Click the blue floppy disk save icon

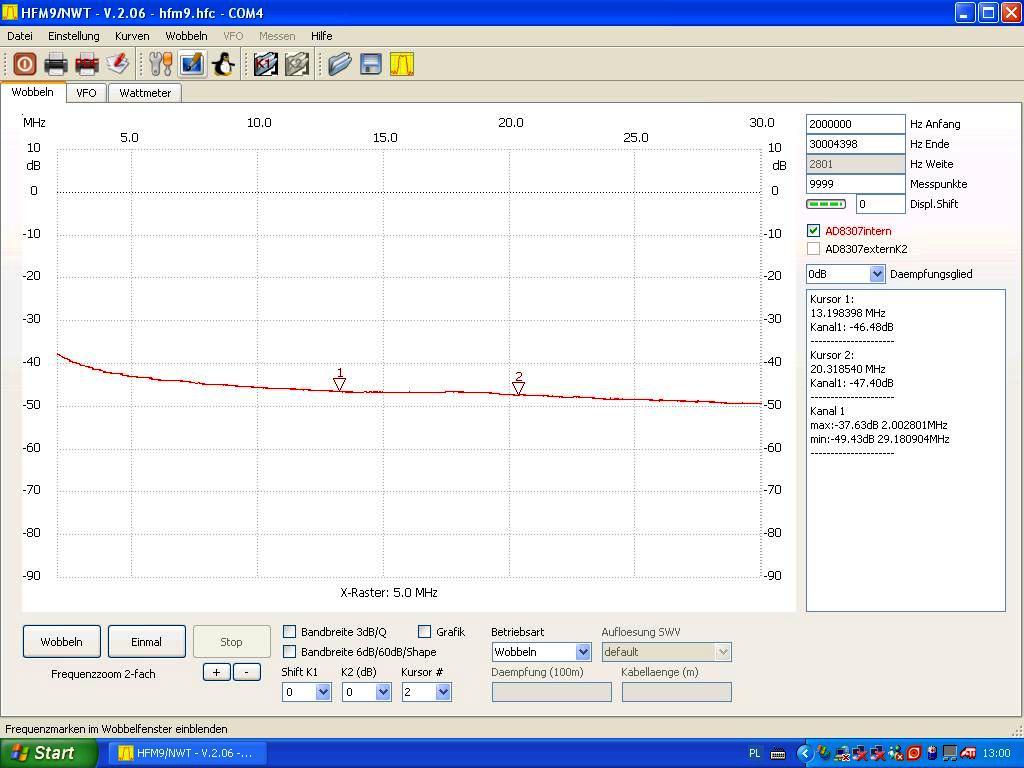pyautogui.click(x=371, y=64)
